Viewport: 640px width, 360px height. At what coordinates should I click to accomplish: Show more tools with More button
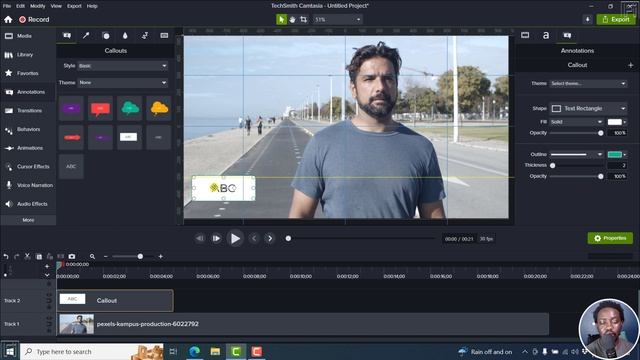pos(28,220)
